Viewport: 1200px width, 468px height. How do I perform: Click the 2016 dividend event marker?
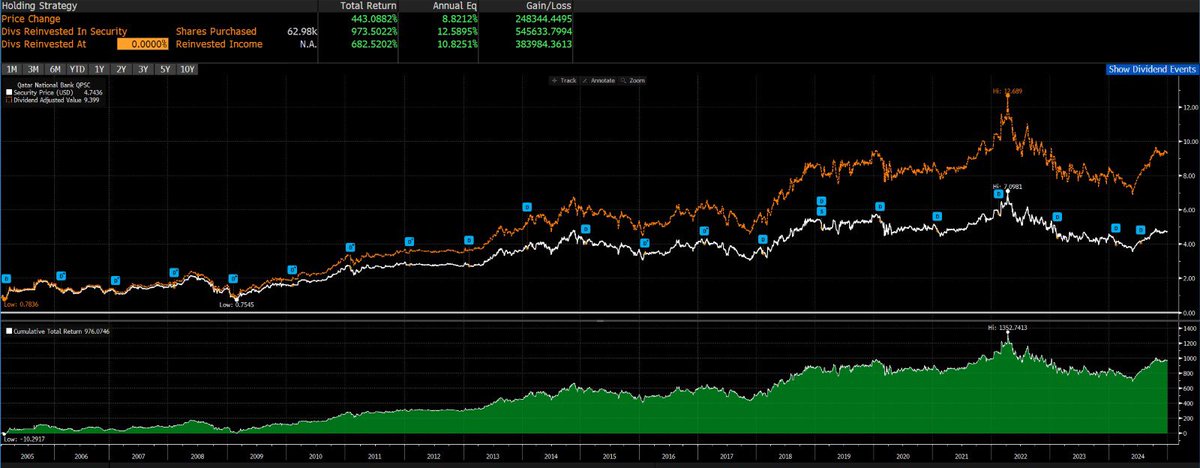tap(645, 242)
